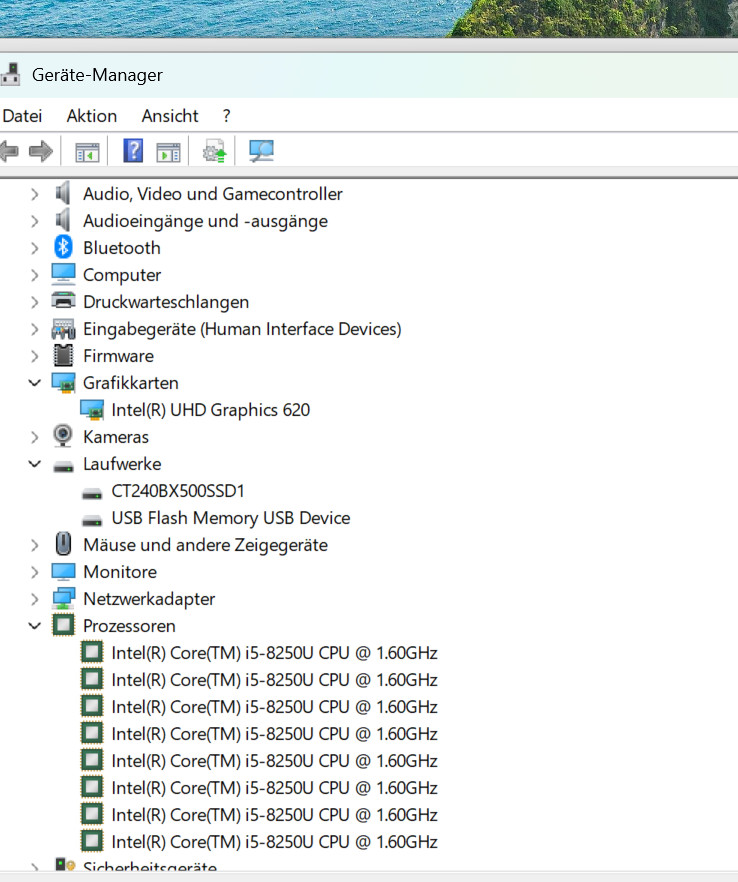Open the Aktion menu
The height and width of the screenshot is (882, 738).
pos(92,116)
